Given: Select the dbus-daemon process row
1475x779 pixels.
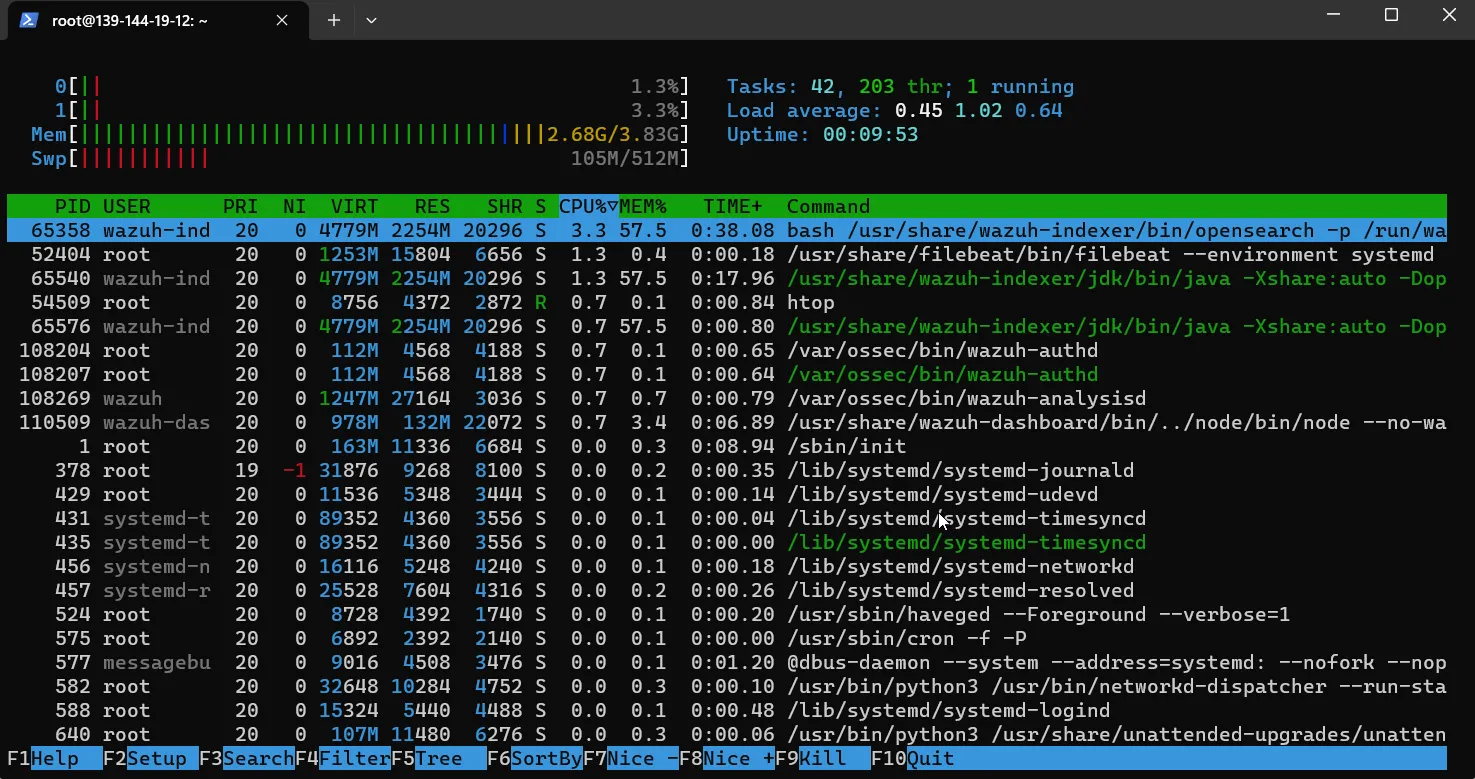Looking at the screenshot, I should [727, 662].
